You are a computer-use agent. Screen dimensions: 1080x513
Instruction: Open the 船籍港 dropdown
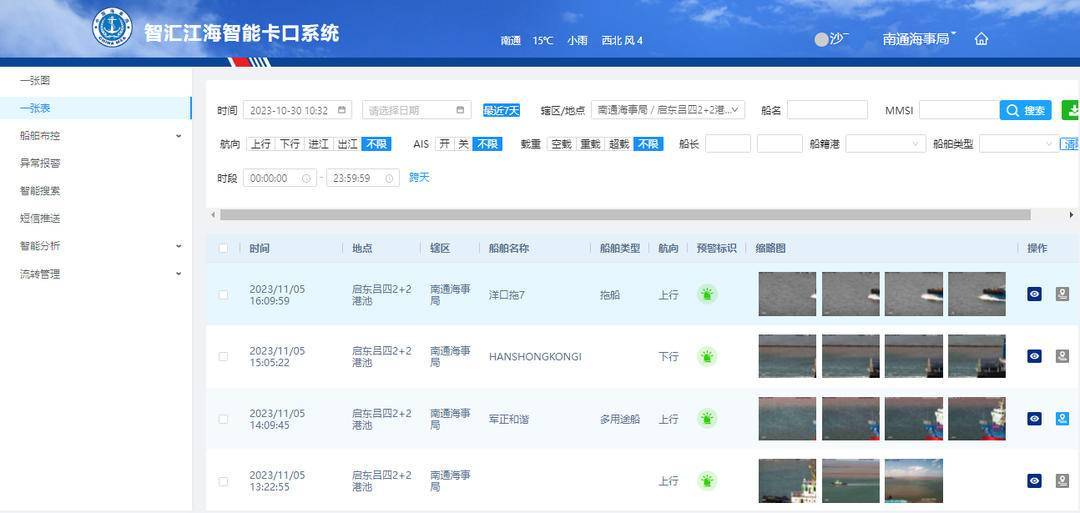tap(884, 144)
